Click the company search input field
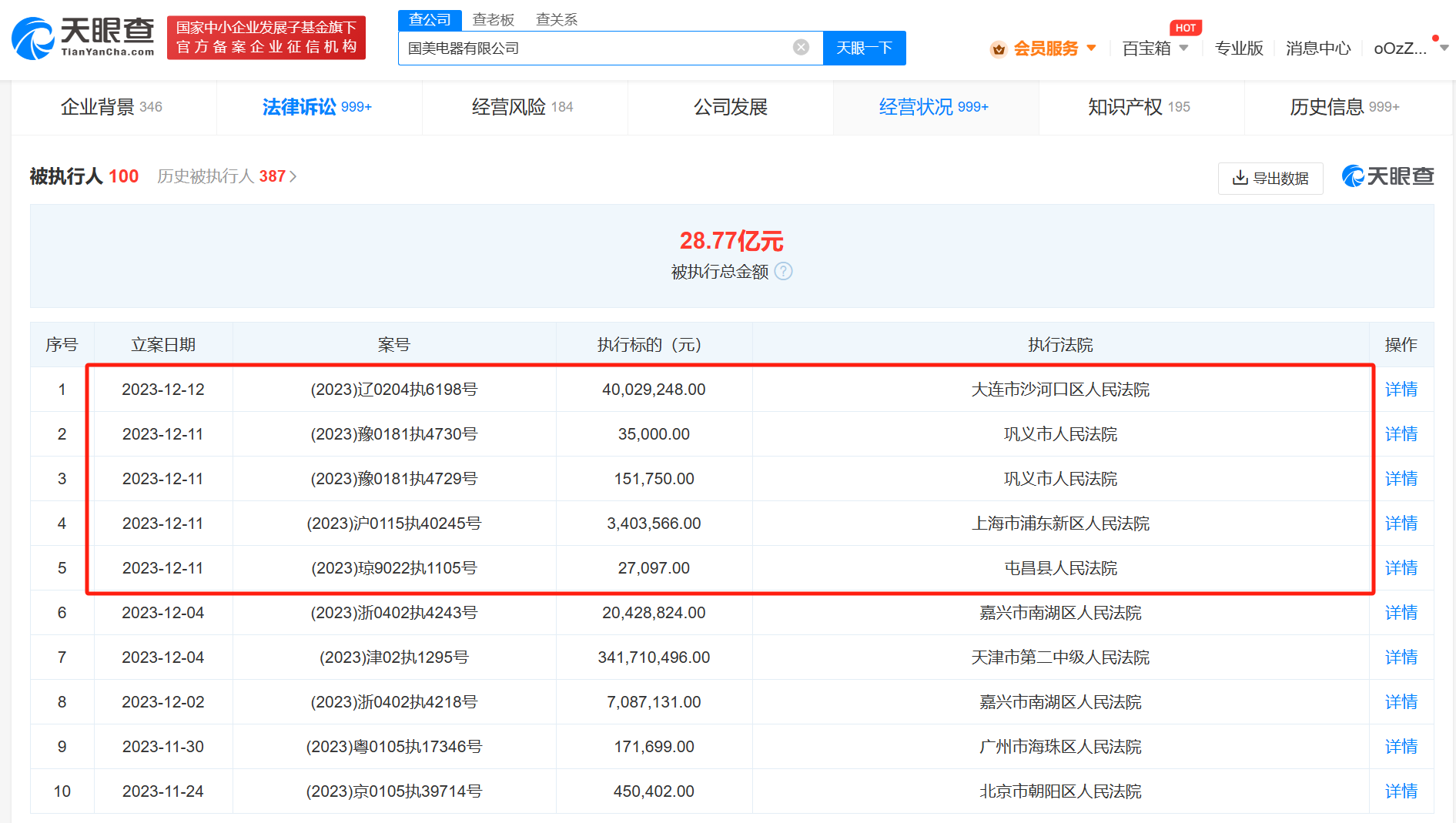The height and width of the screenshot is (823, 1456). [593, 48]
